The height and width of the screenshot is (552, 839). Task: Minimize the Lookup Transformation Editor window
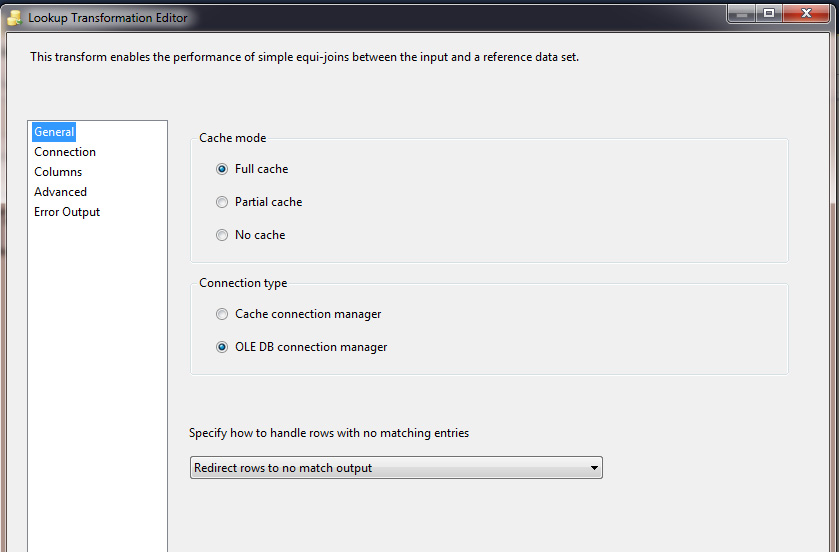point(741,14)
